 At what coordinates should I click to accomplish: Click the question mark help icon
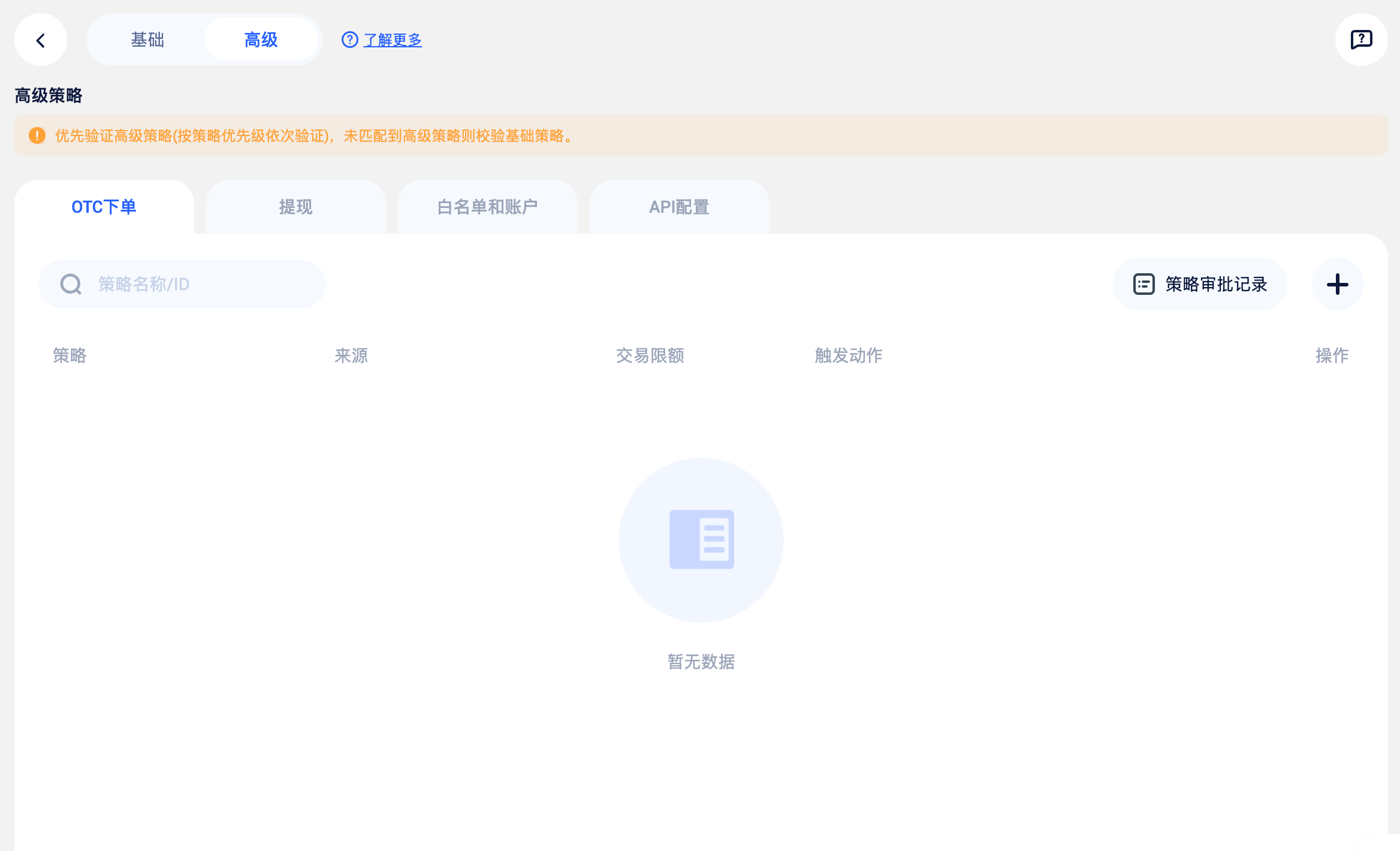tap(349, 40)
